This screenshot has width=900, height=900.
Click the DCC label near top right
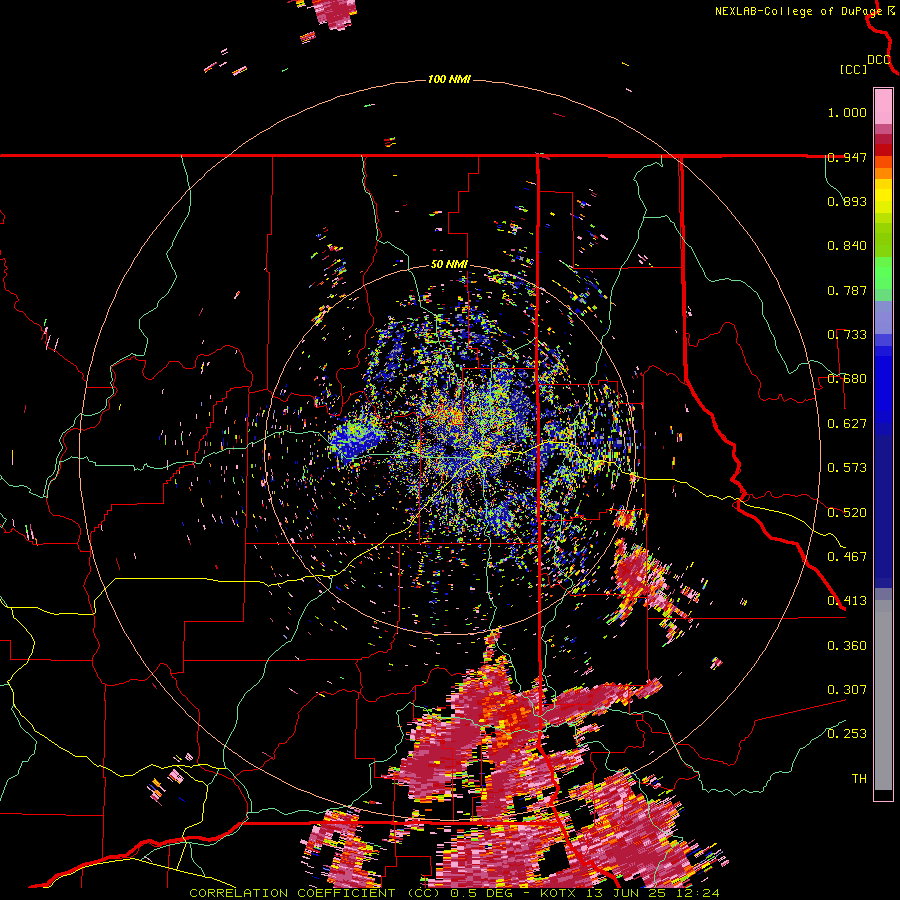878,60
